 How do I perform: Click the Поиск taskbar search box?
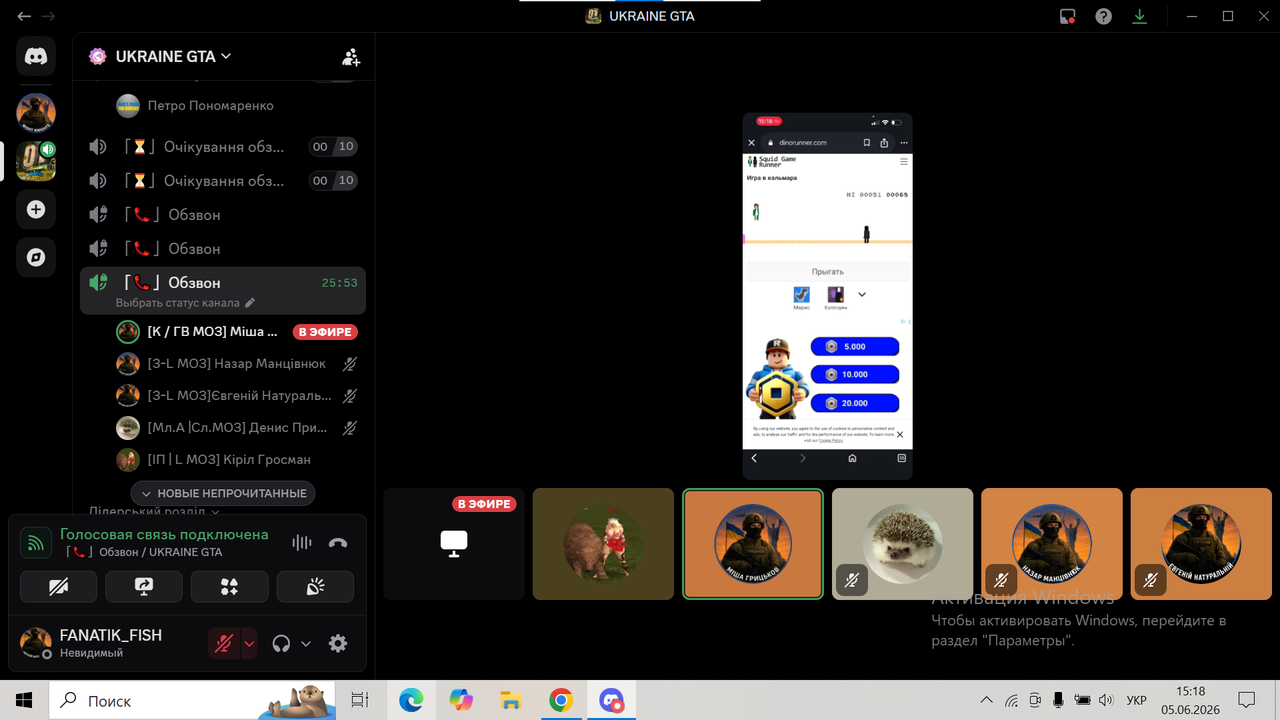coord(191,700)
